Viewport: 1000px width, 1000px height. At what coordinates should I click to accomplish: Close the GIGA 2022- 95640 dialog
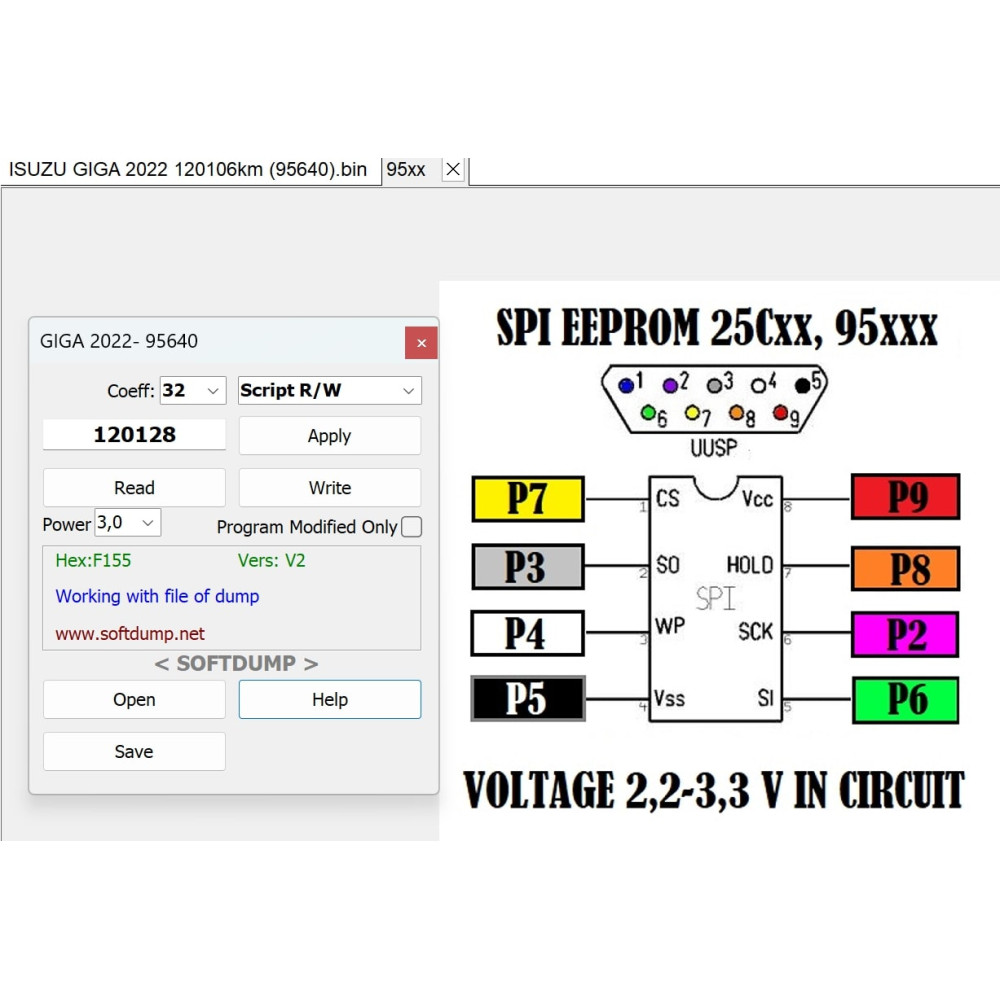(421, 343)
